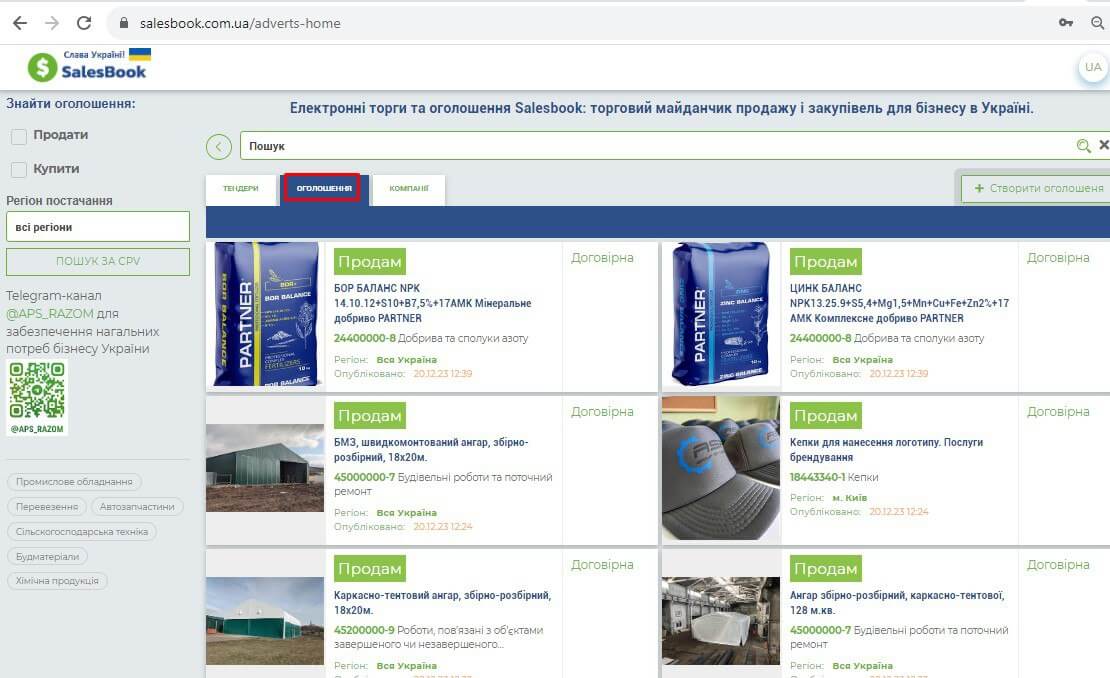Tick the Купити checkbox
Image resolution: width=1110 pixels, height=678 pixels.
19,170
